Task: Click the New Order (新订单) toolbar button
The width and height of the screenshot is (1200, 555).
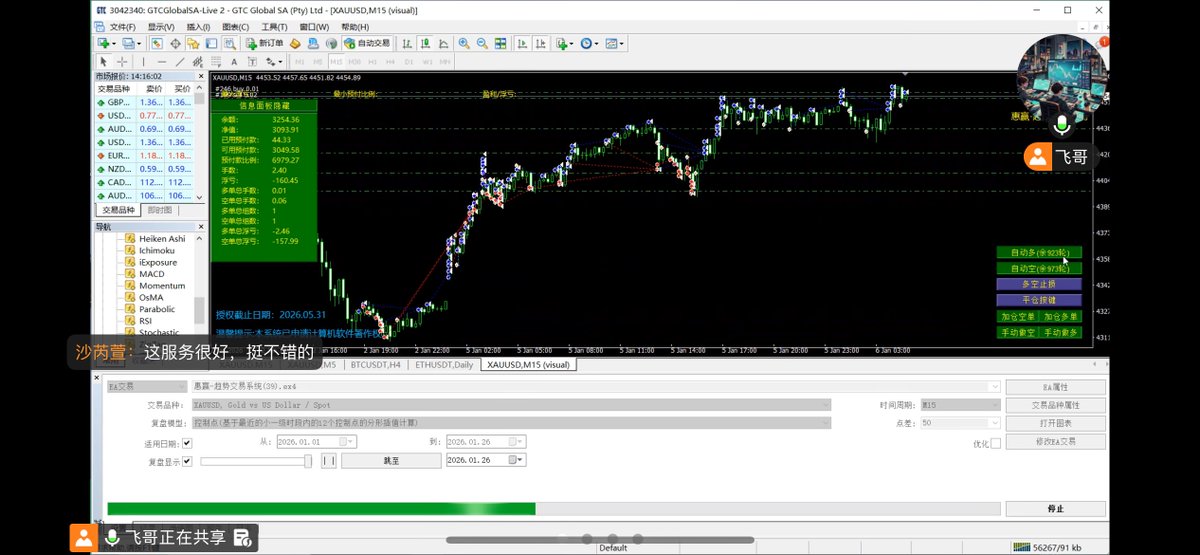Action: point(265,44)
